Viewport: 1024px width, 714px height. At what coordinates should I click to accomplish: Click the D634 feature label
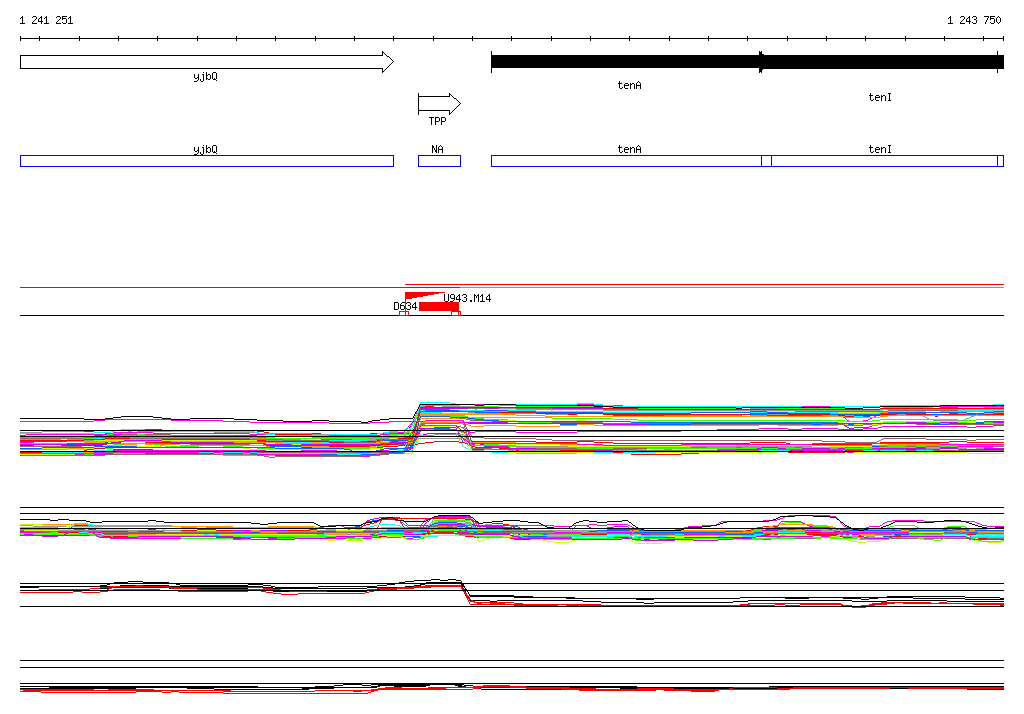(405, 306)
